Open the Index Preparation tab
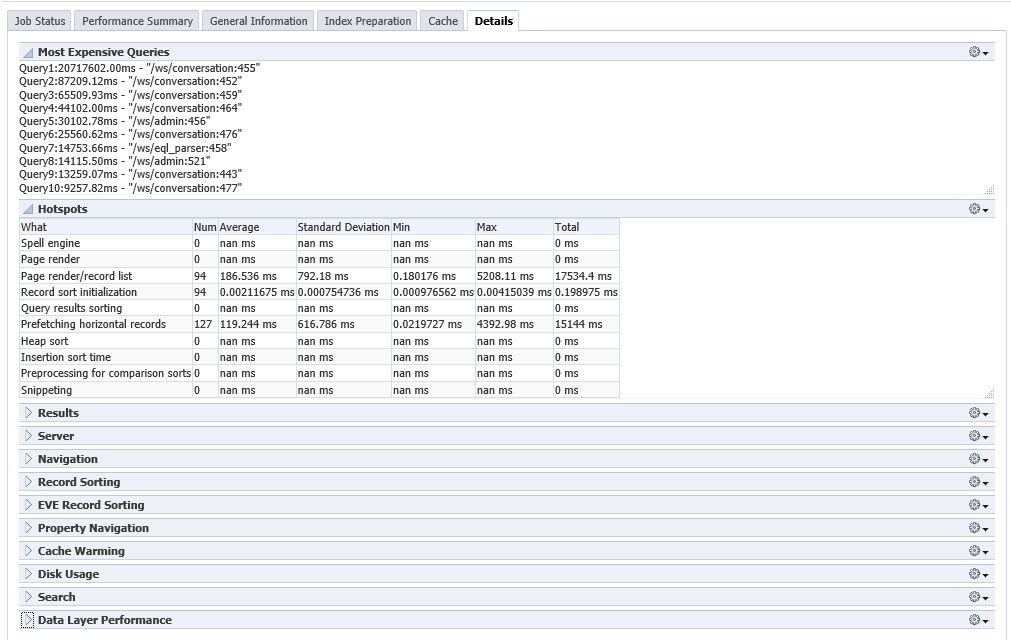The image size is (1011, 640). pyautogui.click(x=366, y=20)
